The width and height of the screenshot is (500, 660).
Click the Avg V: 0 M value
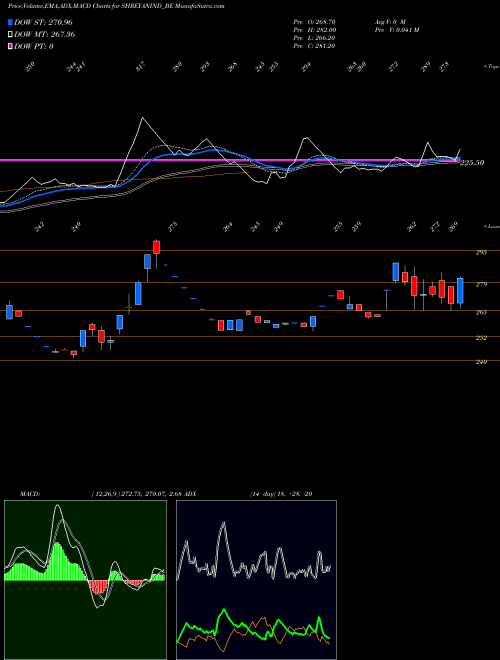(389, 21)
